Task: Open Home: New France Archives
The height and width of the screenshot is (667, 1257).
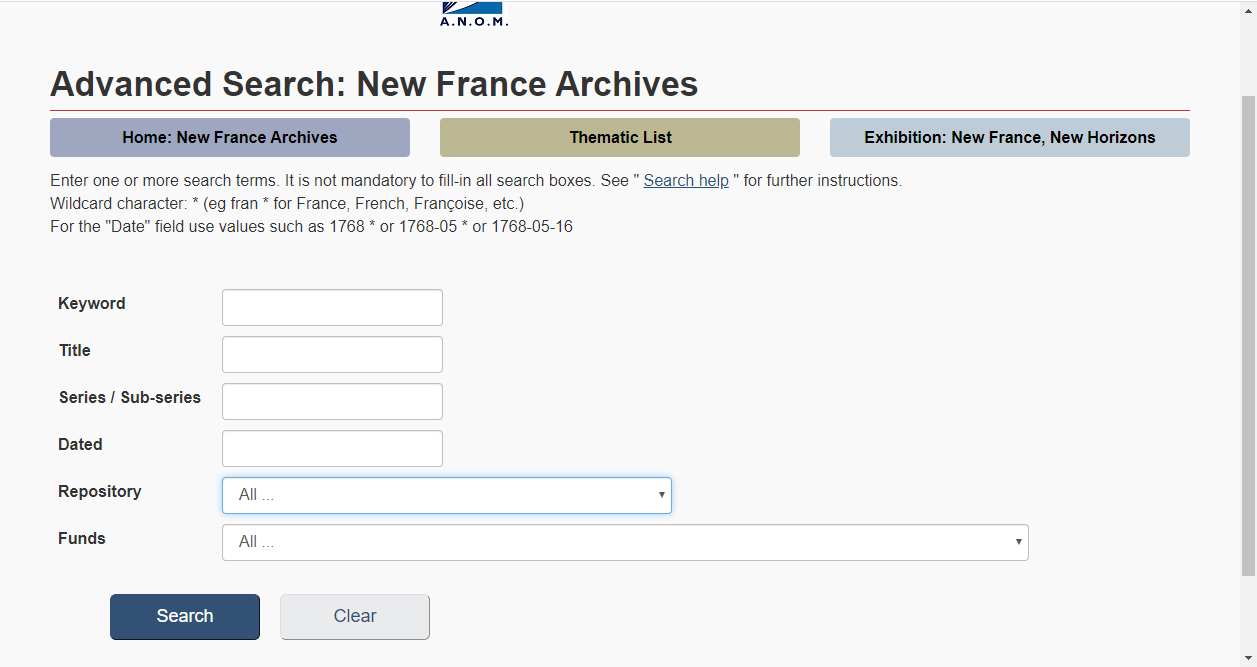Action: 230,138
